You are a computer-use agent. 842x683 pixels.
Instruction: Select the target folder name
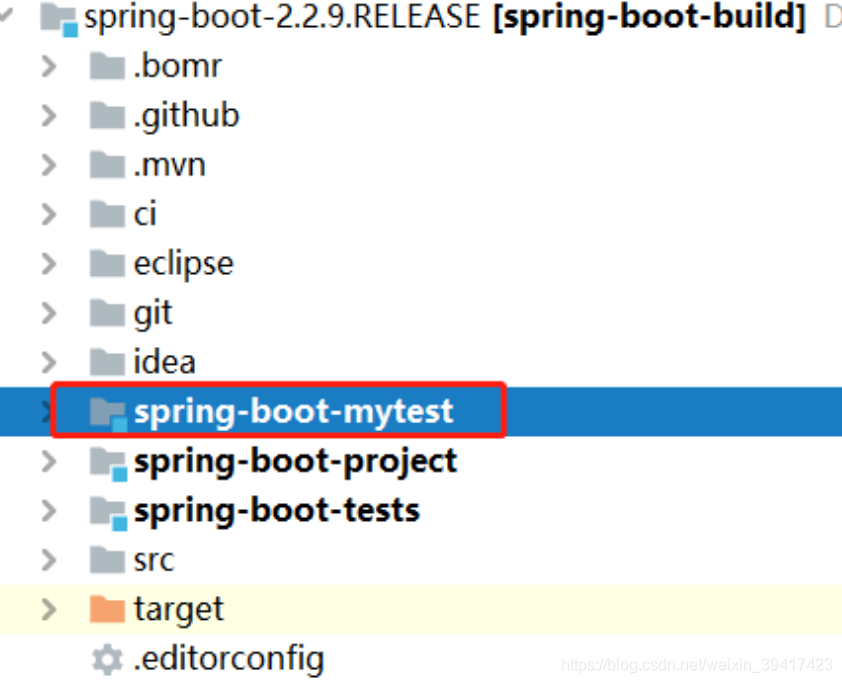(178, 611)
